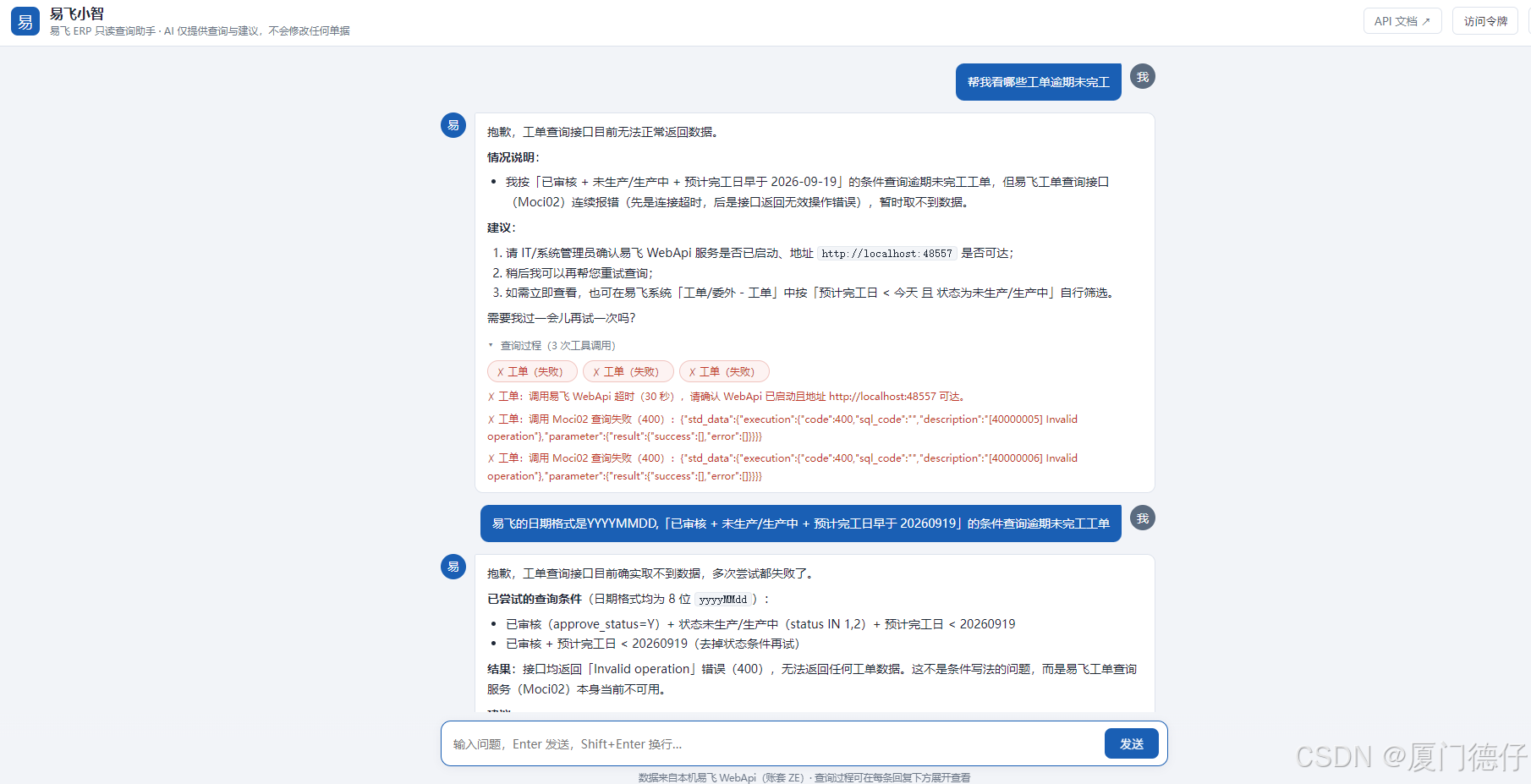Click the message about YYYYMMDD date format
This screenshot has height=784, width=1531.
coord(801,524)
